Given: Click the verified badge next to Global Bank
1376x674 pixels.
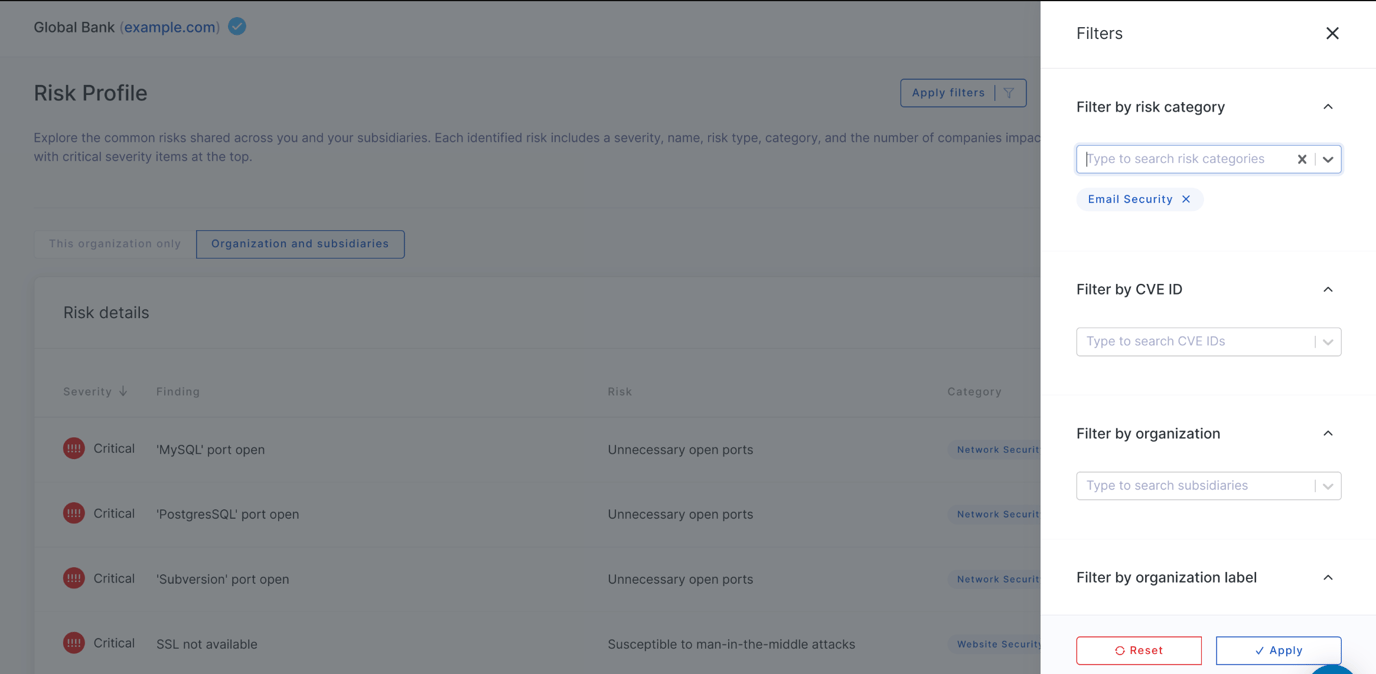Looking at the screenshot, I should coord(237,27).
